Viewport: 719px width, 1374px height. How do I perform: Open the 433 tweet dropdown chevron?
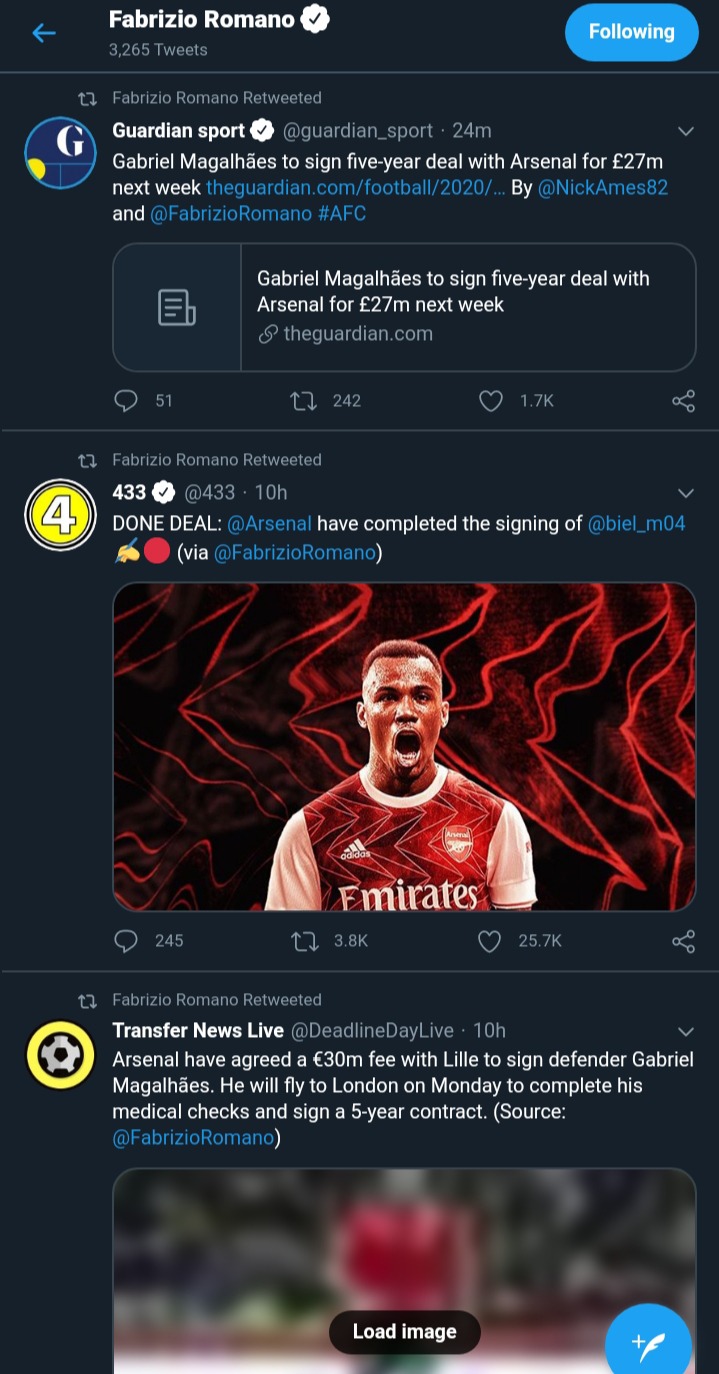pos(686,492)
